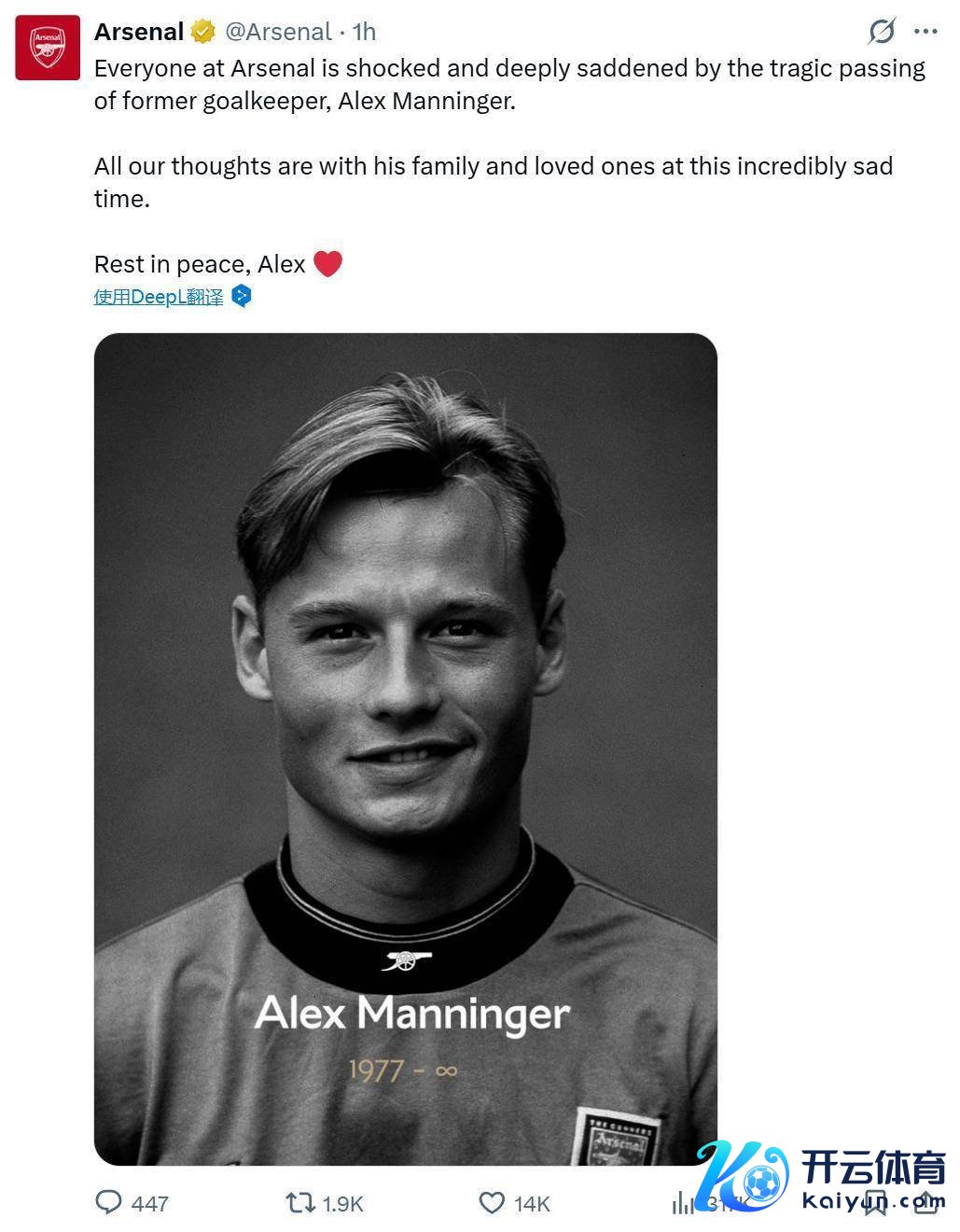Click the DeepL translate link
The width and height of the screenshot is (960, 1232).
(x=159, y=297)
